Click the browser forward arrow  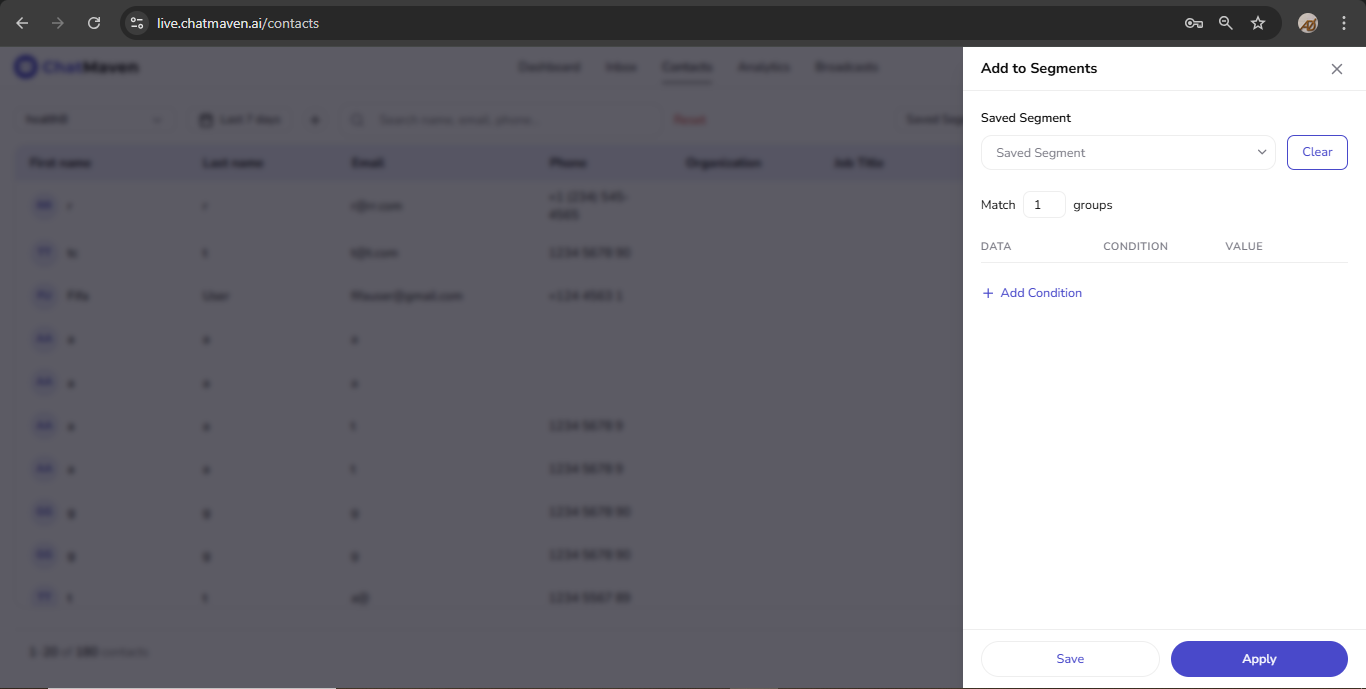coord(58,23)
